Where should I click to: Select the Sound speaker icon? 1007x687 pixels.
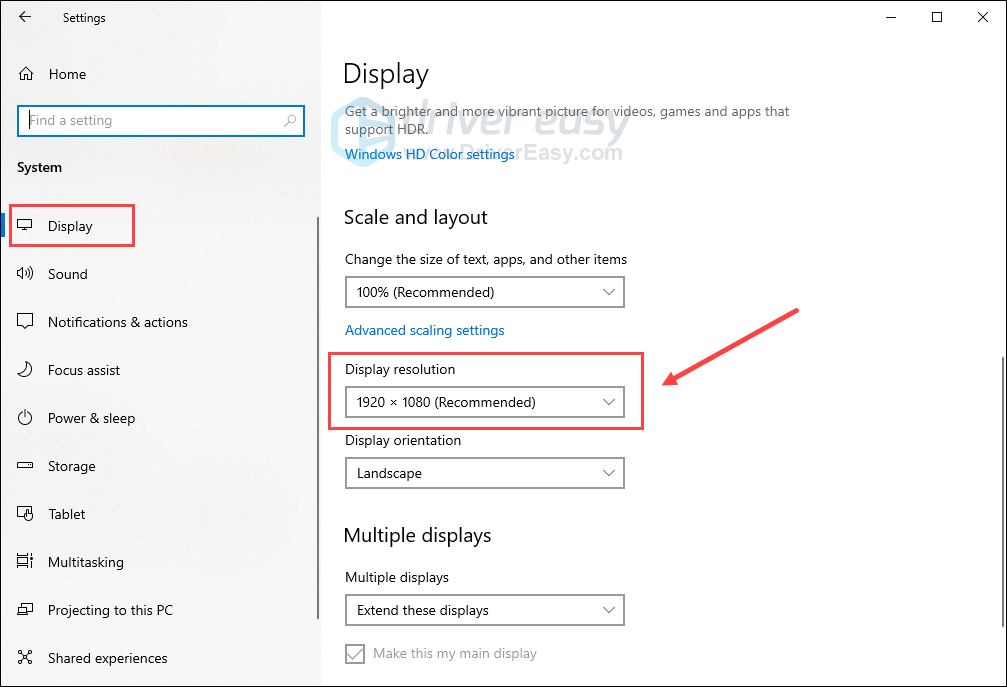[27, 274]
